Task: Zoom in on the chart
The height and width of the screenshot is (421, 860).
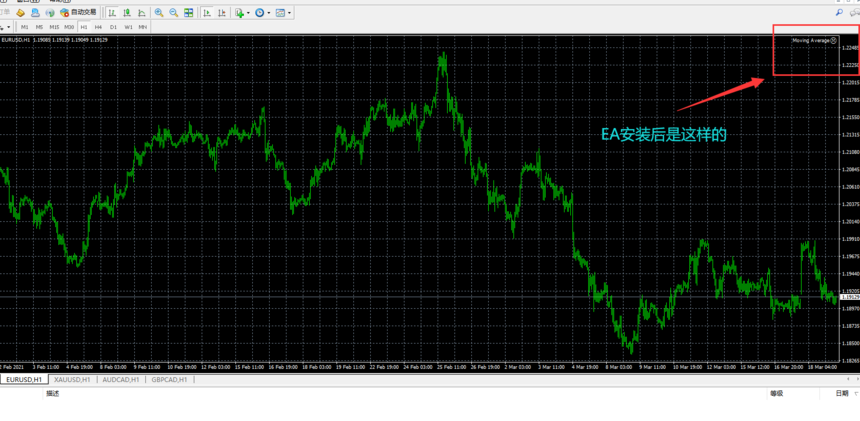Action: [159, 13]
